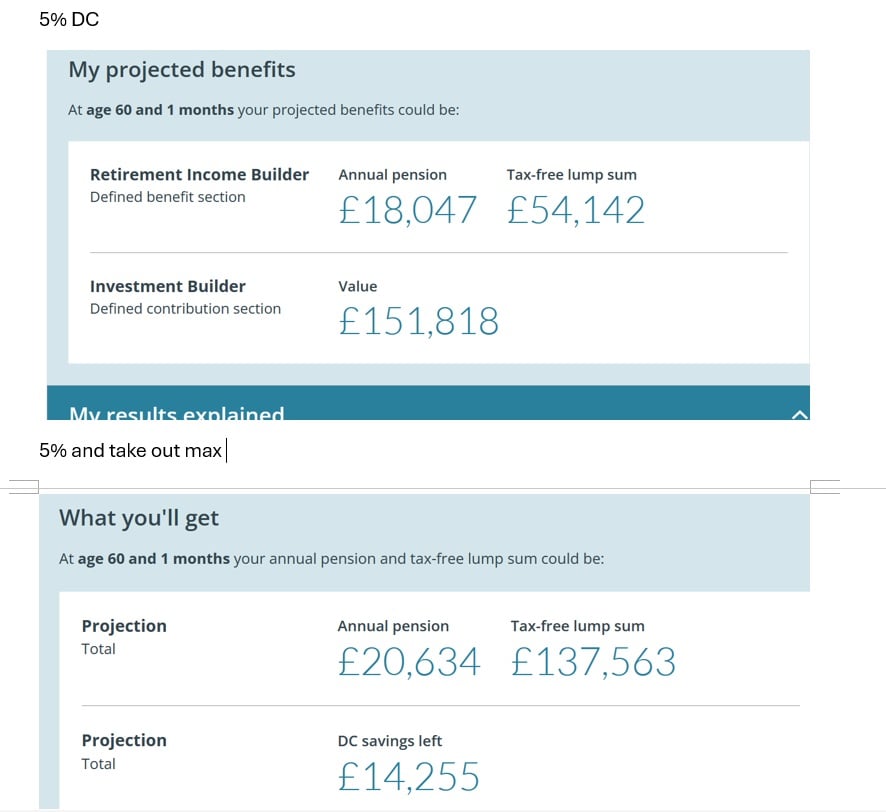
Task: Click the £20,634 annual pension projection
Action: (x=408, y=662)
